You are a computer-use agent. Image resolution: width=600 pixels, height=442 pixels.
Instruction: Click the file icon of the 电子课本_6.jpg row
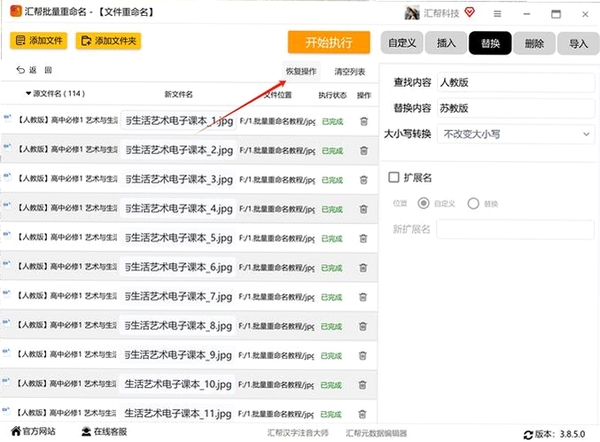pyautogui.click(x=7, y=264)
